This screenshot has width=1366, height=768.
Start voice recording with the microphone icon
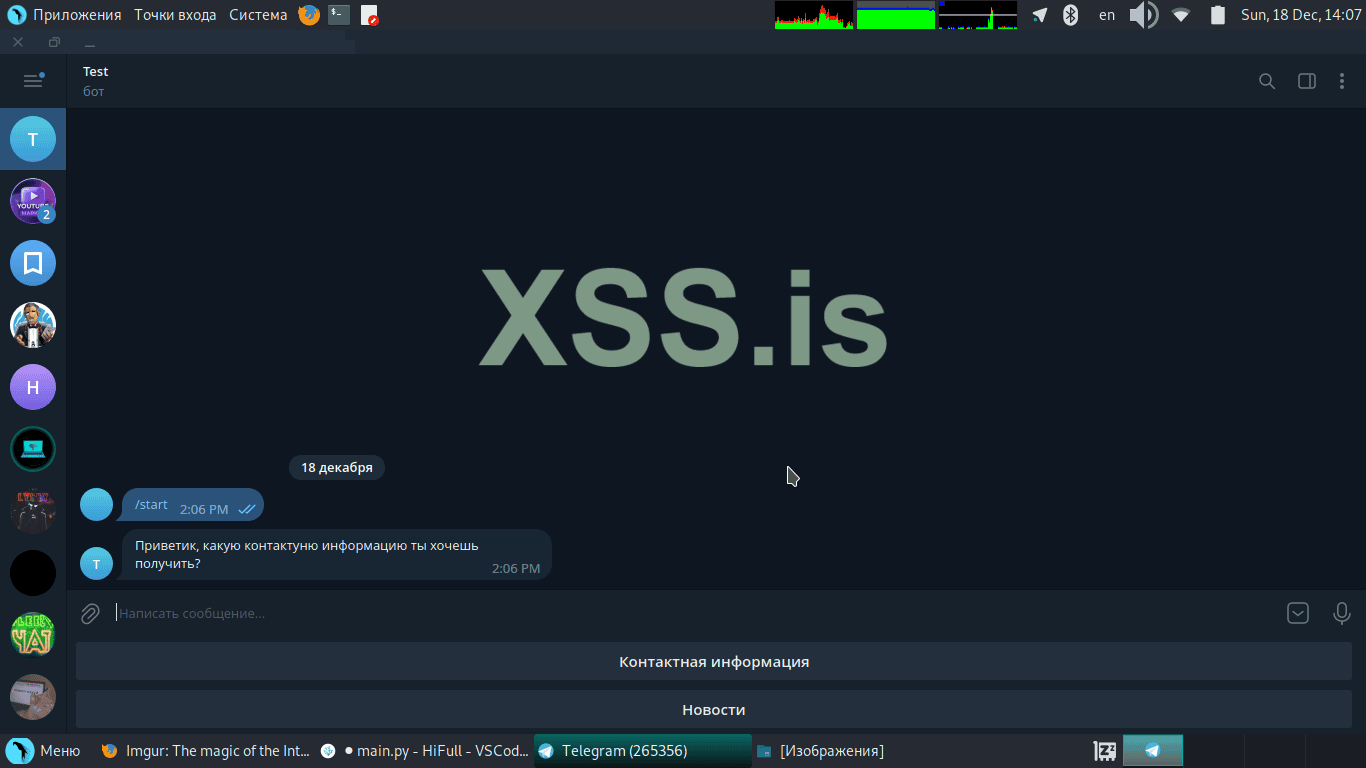pyautogui.click(x=1342, y=613)
